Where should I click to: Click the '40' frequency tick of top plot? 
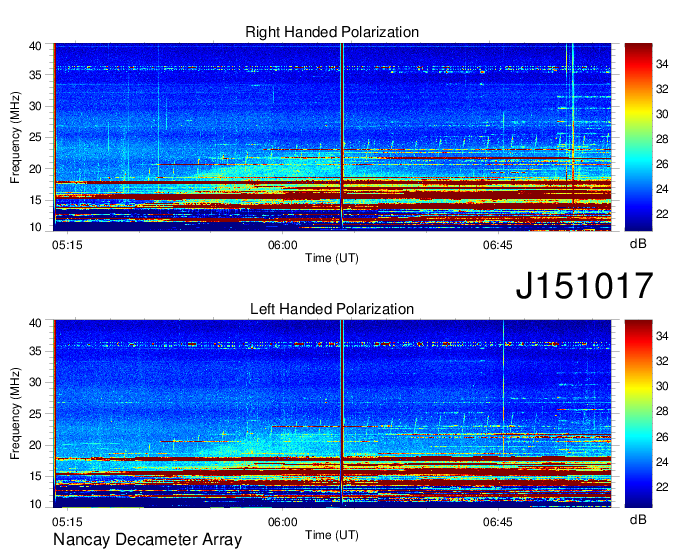[36, 46]
